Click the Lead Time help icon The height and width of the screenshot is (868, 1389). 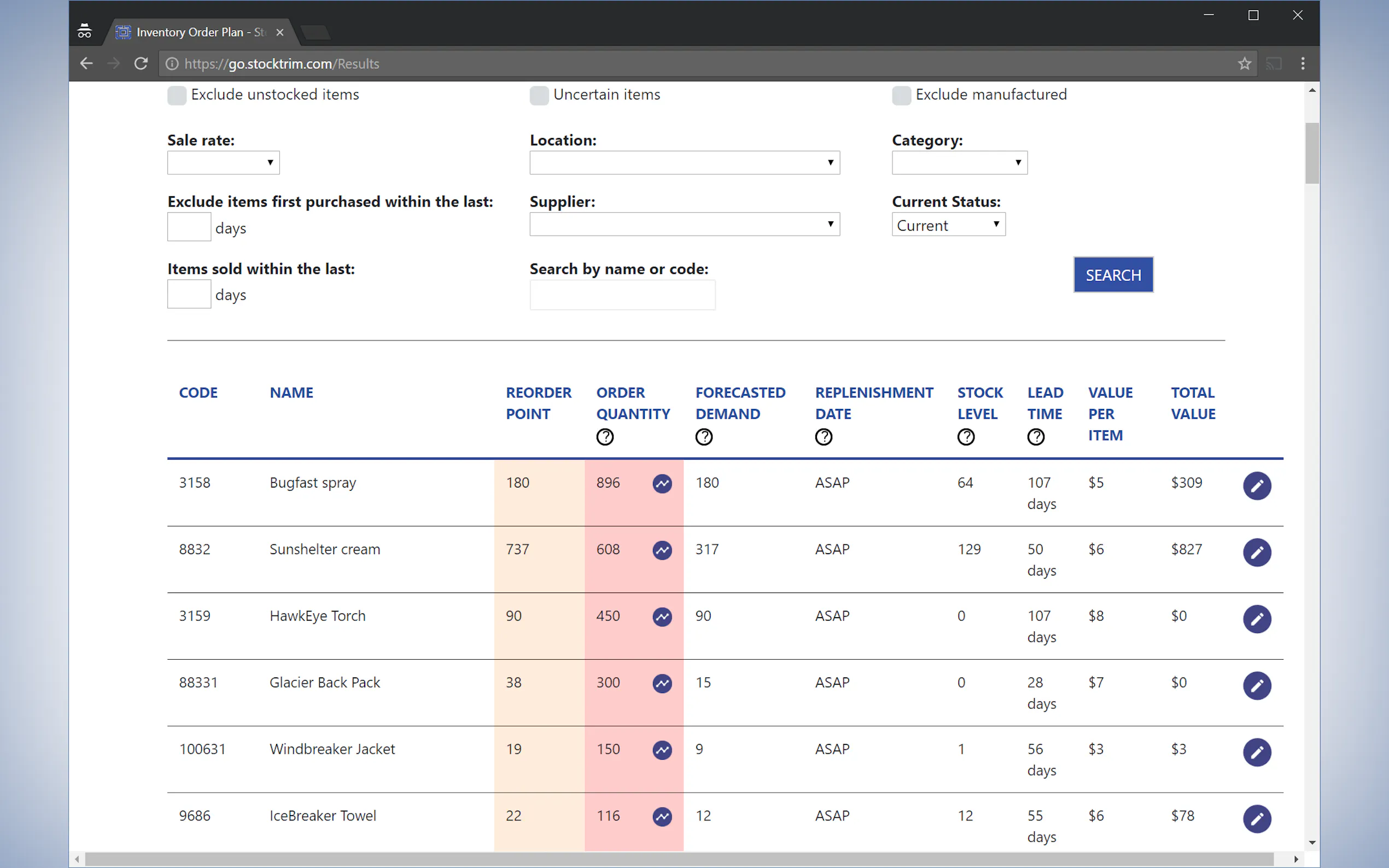point(1035,437)
